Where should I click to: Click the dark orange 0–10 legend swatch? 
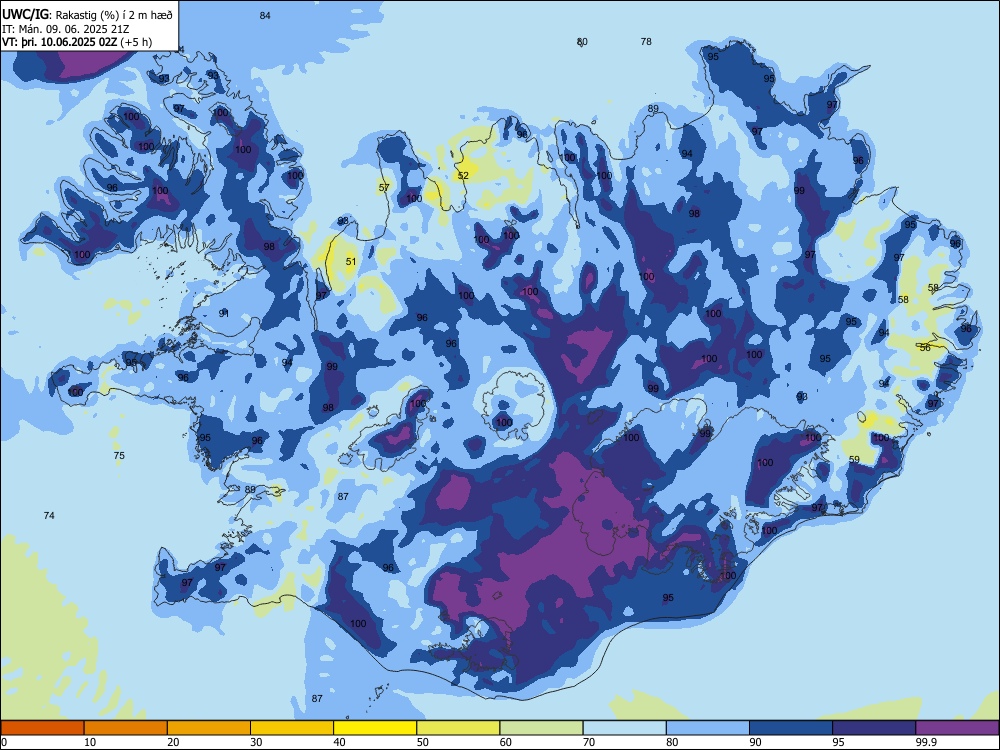42,728
